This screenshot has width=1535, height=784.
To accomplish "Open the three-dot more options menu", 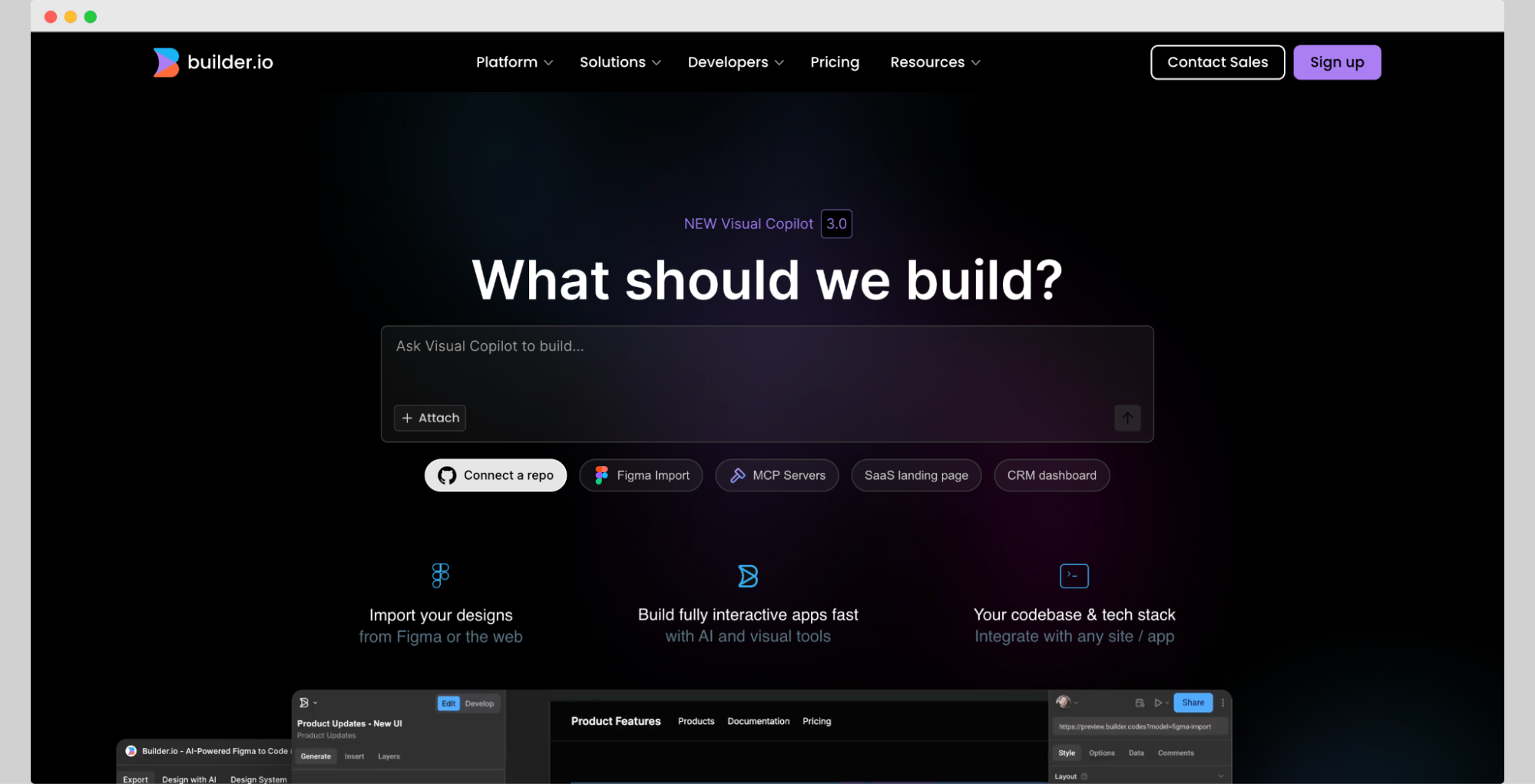I will pos(1222,703).
